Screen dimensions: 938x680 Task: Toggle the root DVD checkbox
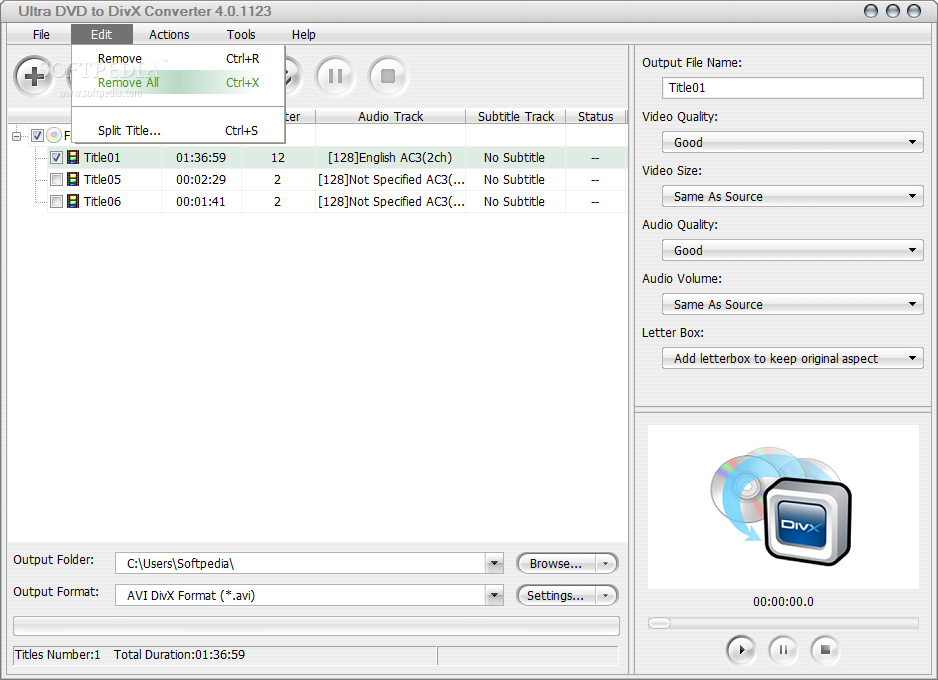(37, 136)
